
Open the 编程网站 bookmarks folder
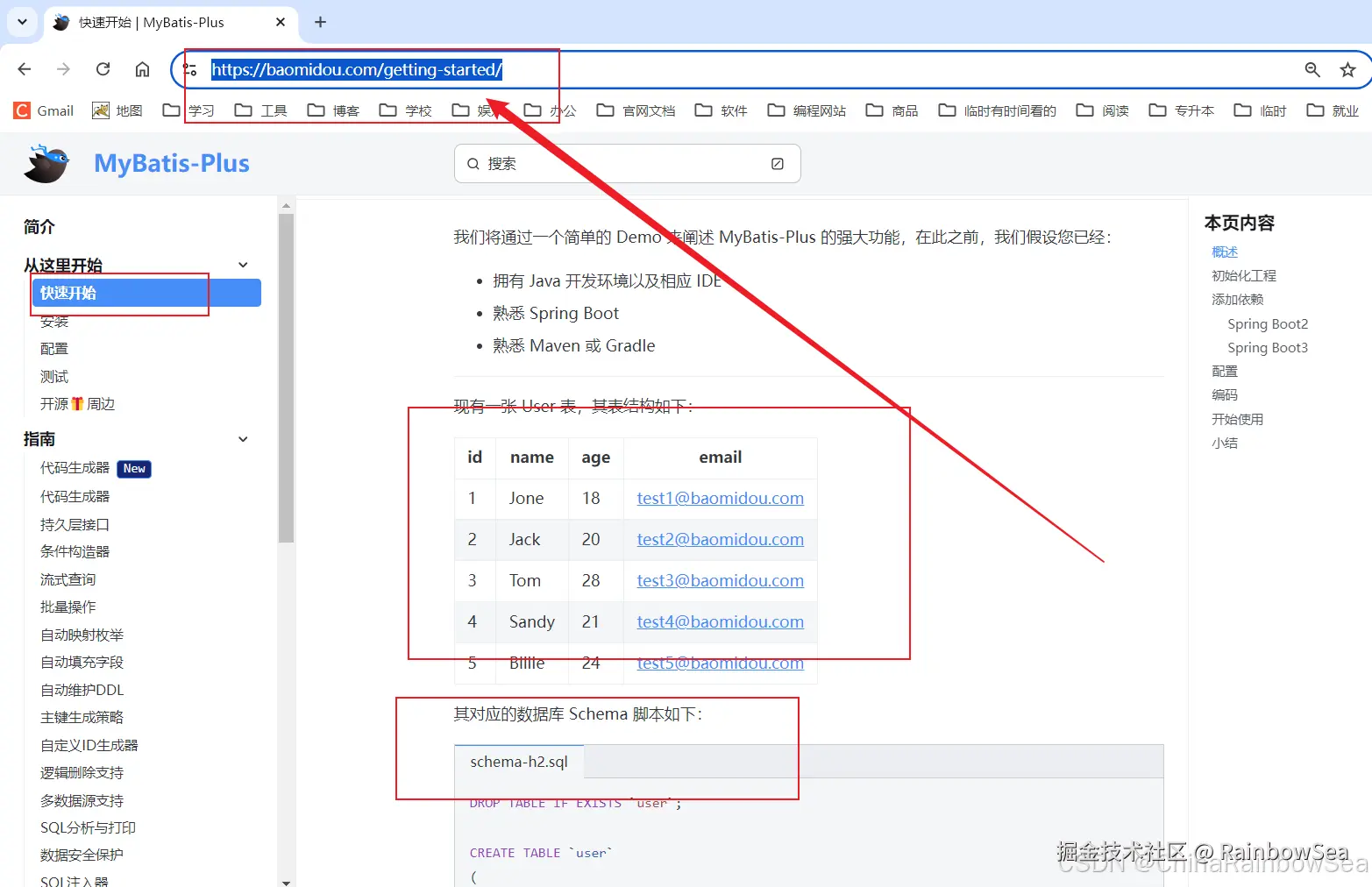[807, 110]
